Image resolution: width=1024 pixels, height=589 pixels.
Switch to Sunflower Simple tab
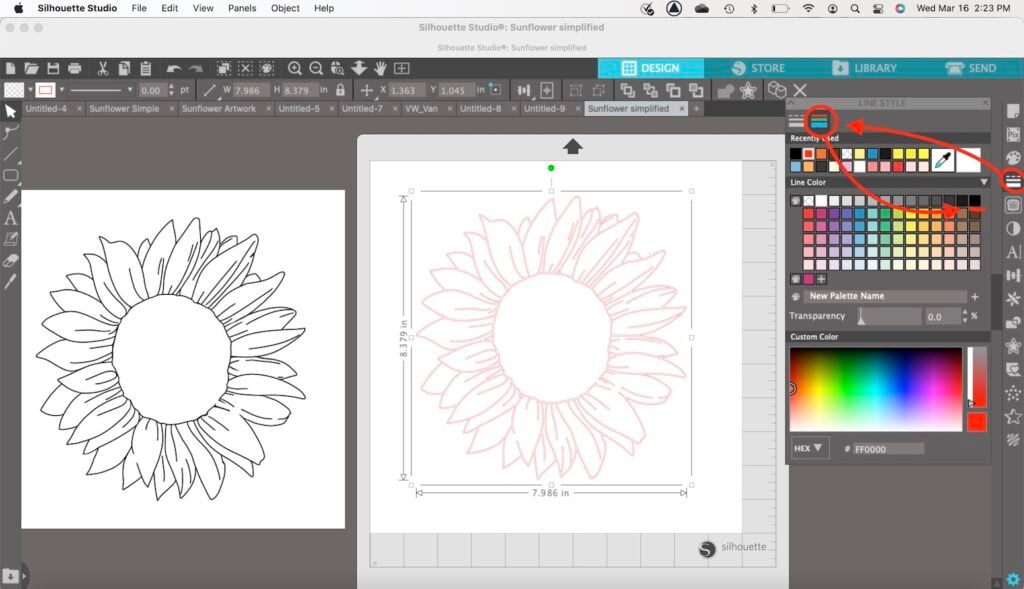(x=124, y=108)
